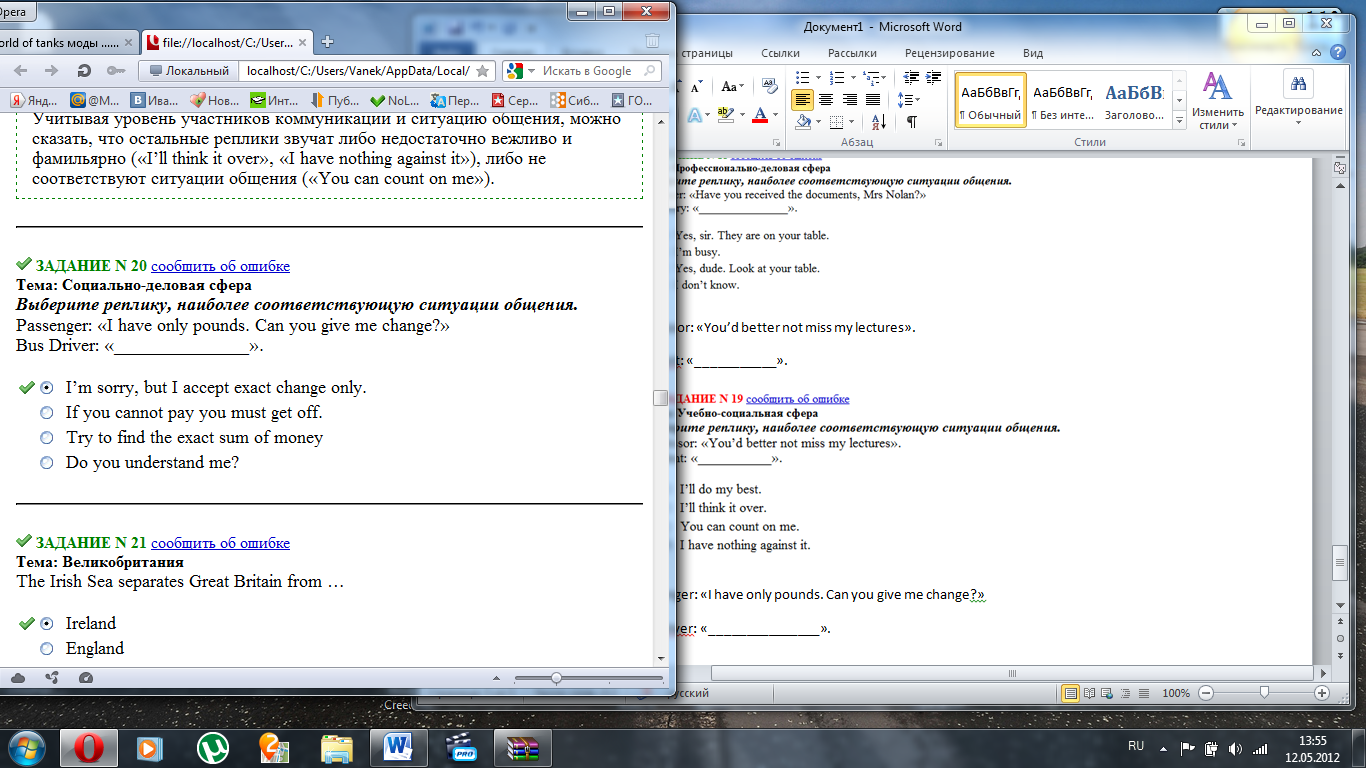The image size is (1366, 768).
Task: Decrease indent in Word
Action: [911, 77]
